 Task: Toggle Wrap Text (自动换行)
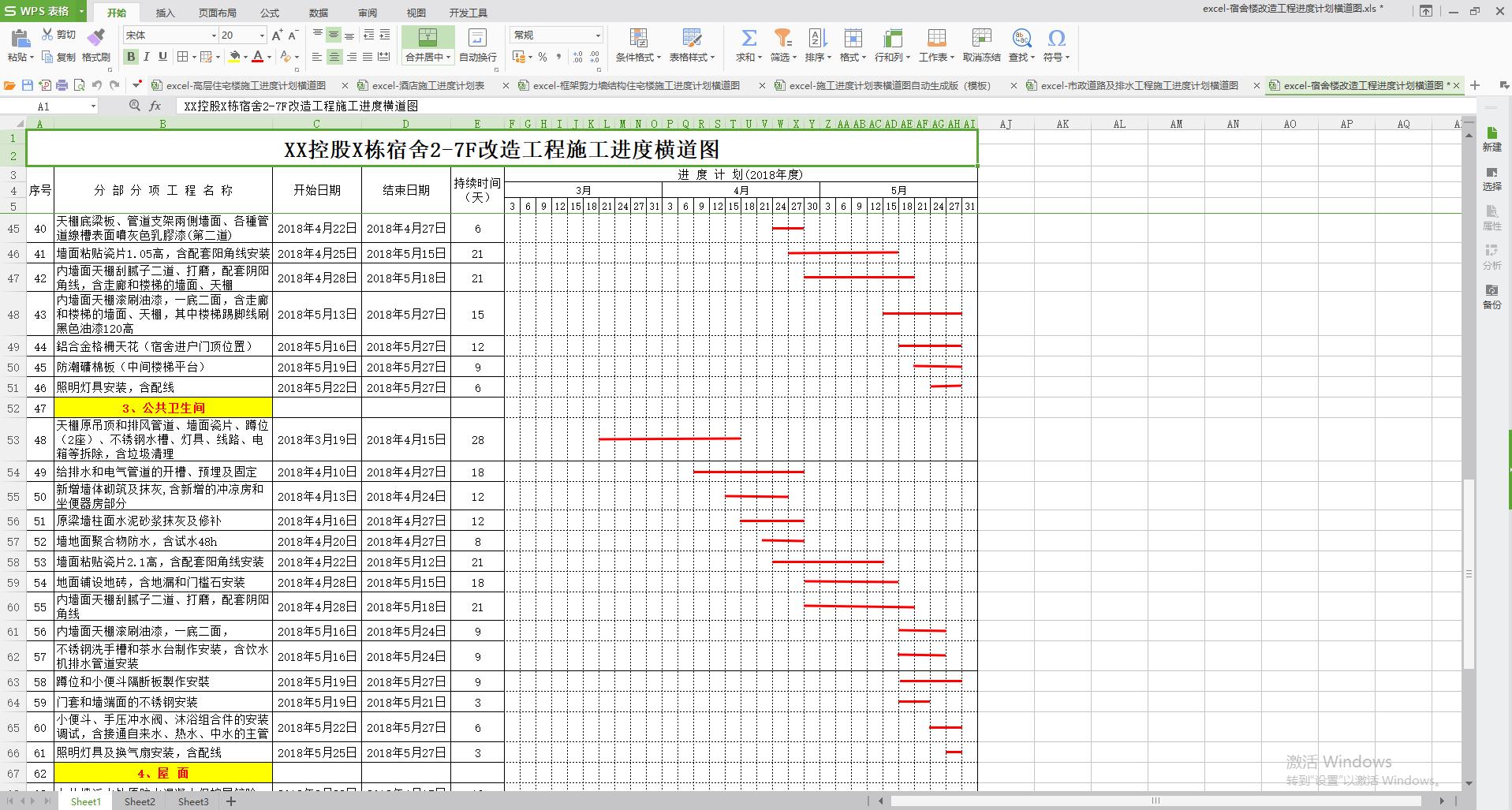[477, 38]
